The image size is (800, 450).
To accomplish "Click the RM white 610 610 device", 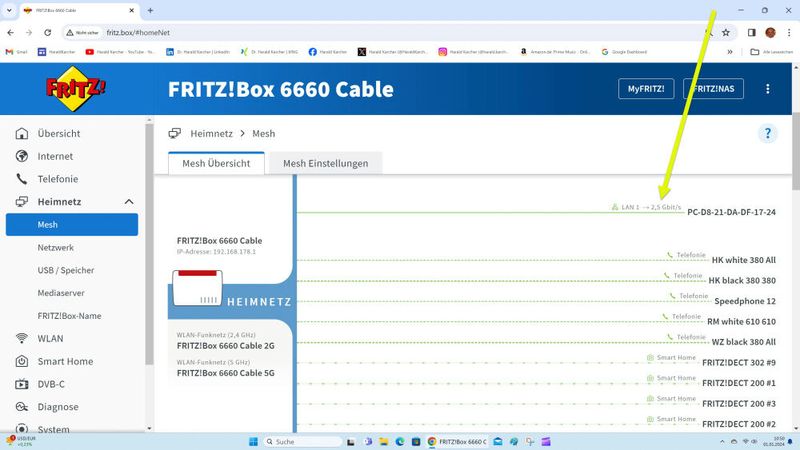I will [741, 321].
